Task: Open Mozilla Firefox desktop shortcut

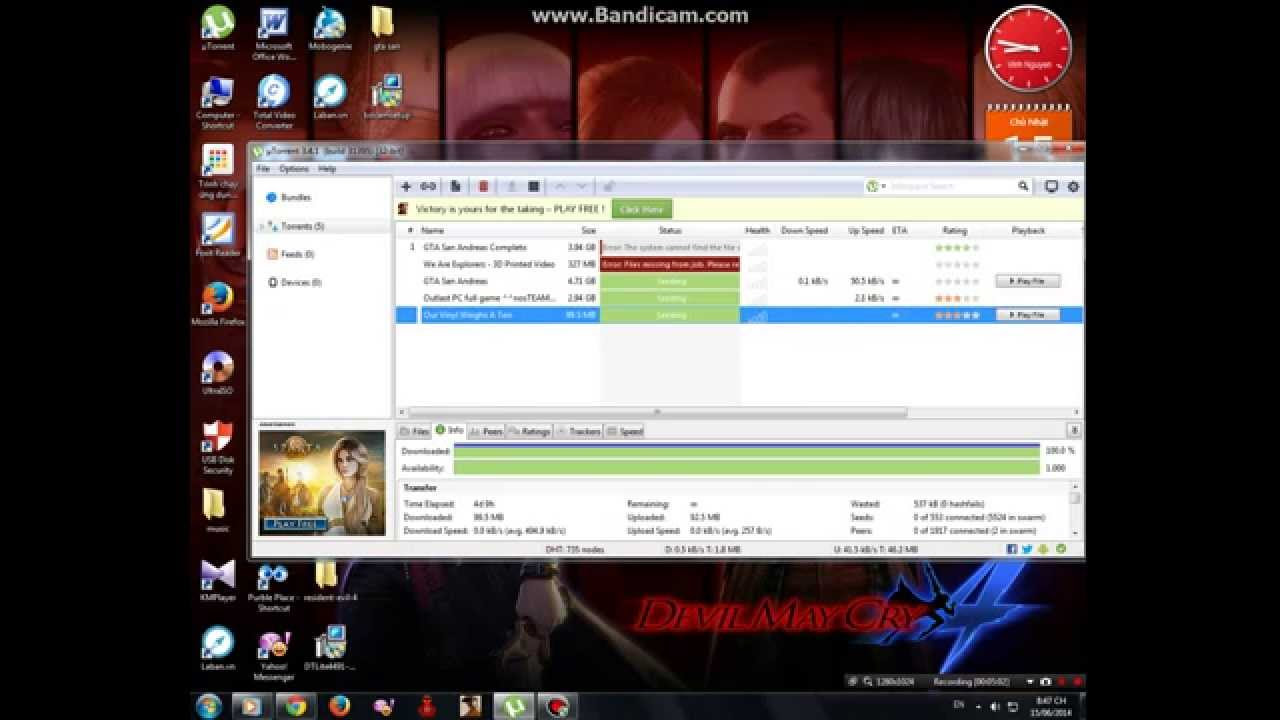Action: click(217, 304)
